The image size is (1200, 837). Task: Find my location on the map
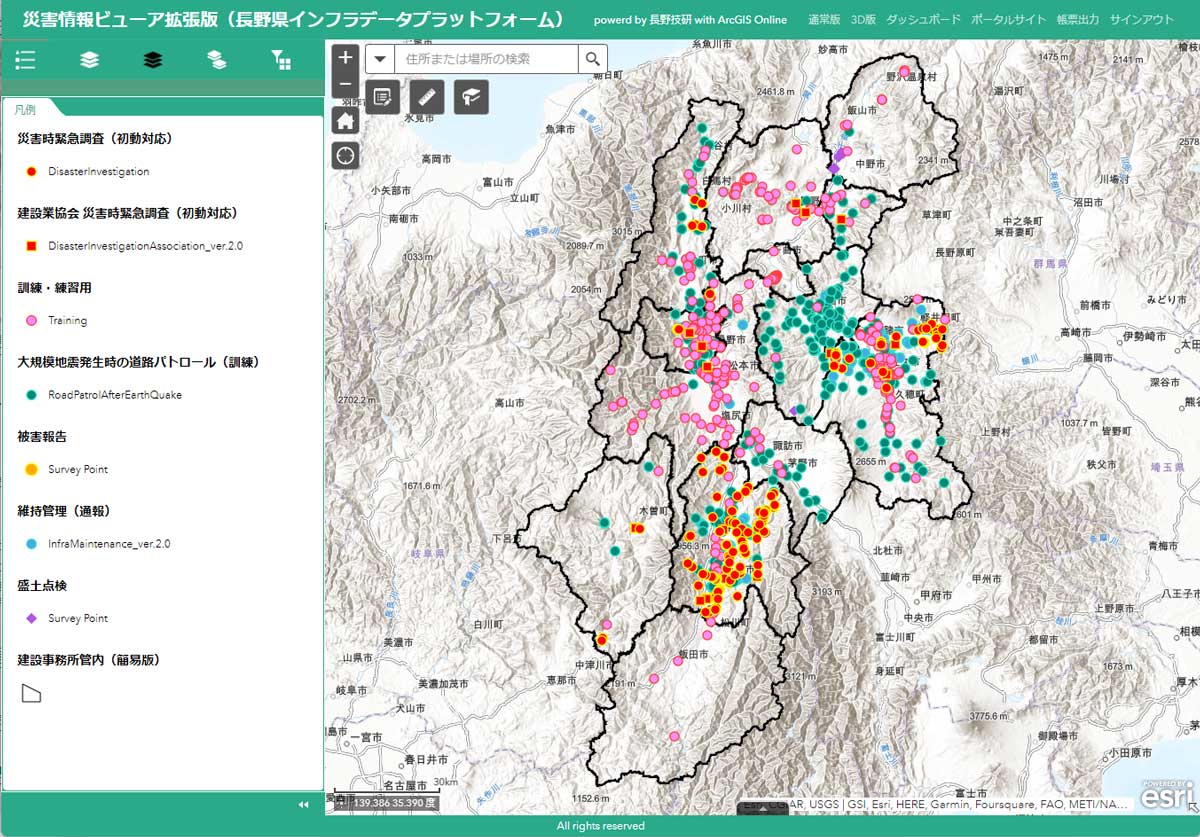(345, 156)
